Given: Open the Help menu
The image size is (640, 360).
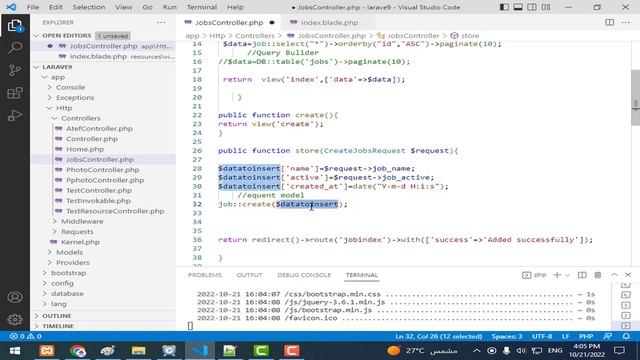Looking at the screenshot, I should pos(235,7).
